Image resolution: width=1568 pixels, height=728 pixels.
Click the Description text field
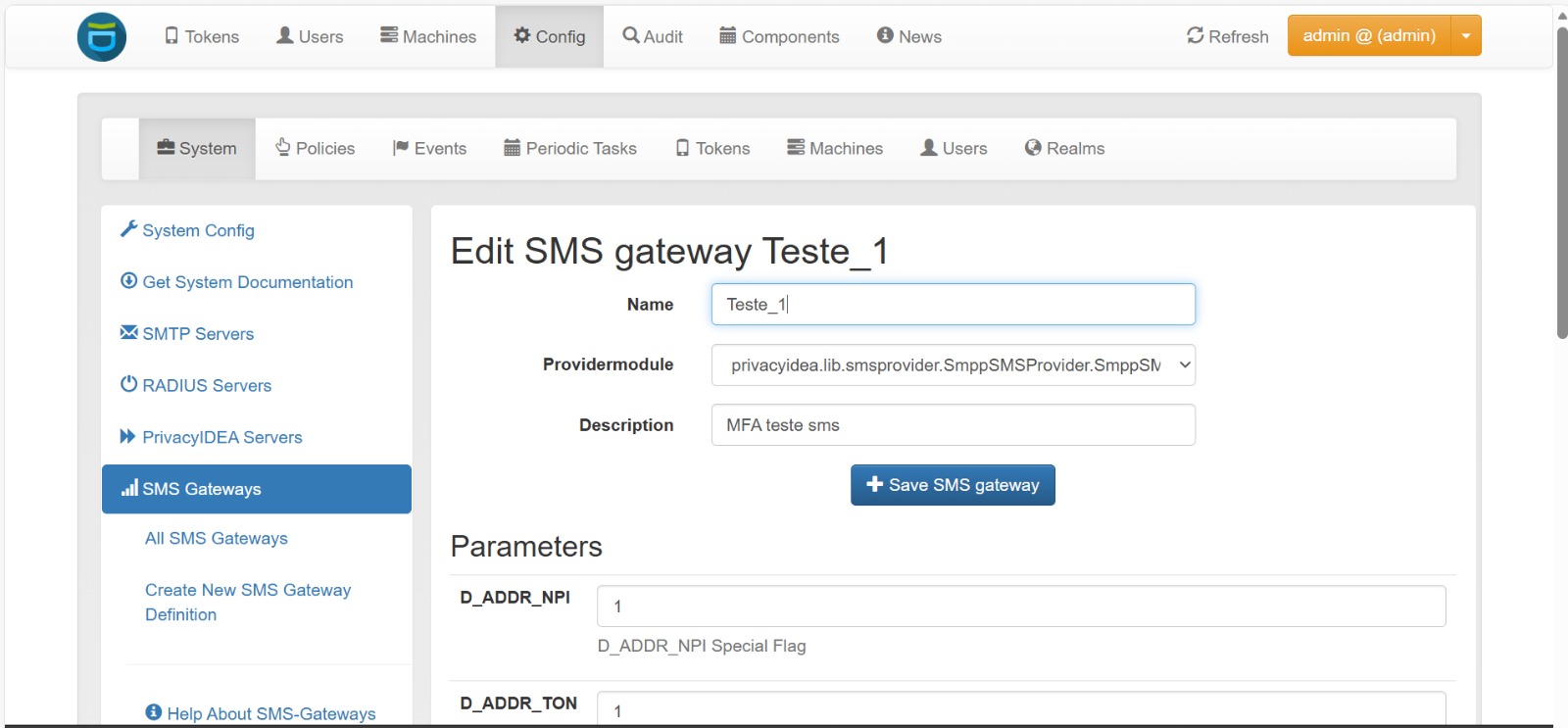[953, 425]
